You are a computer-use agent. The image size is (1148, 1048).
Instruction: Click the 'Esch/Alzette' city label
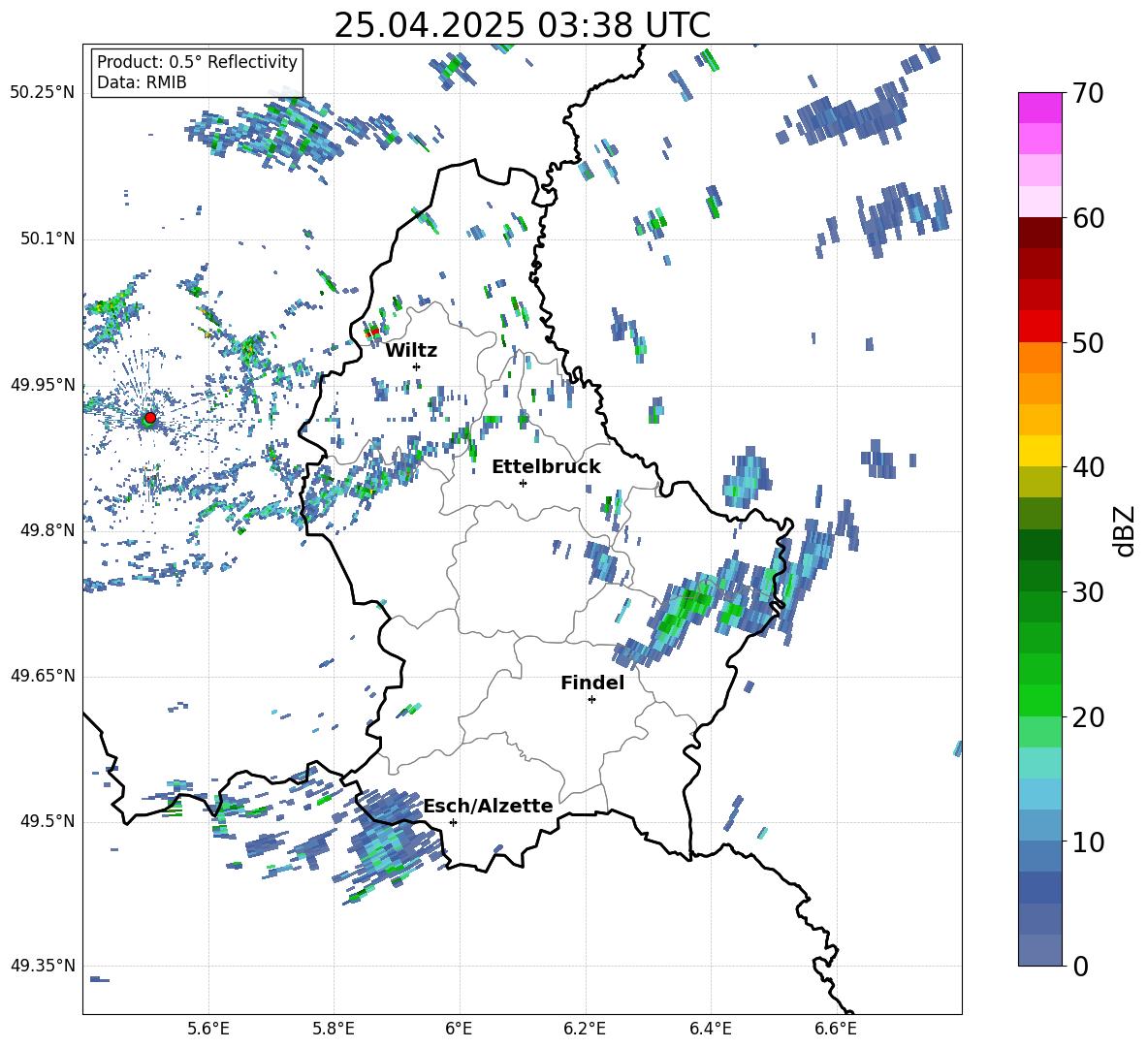pyautogui.click(x=489, y=806)
